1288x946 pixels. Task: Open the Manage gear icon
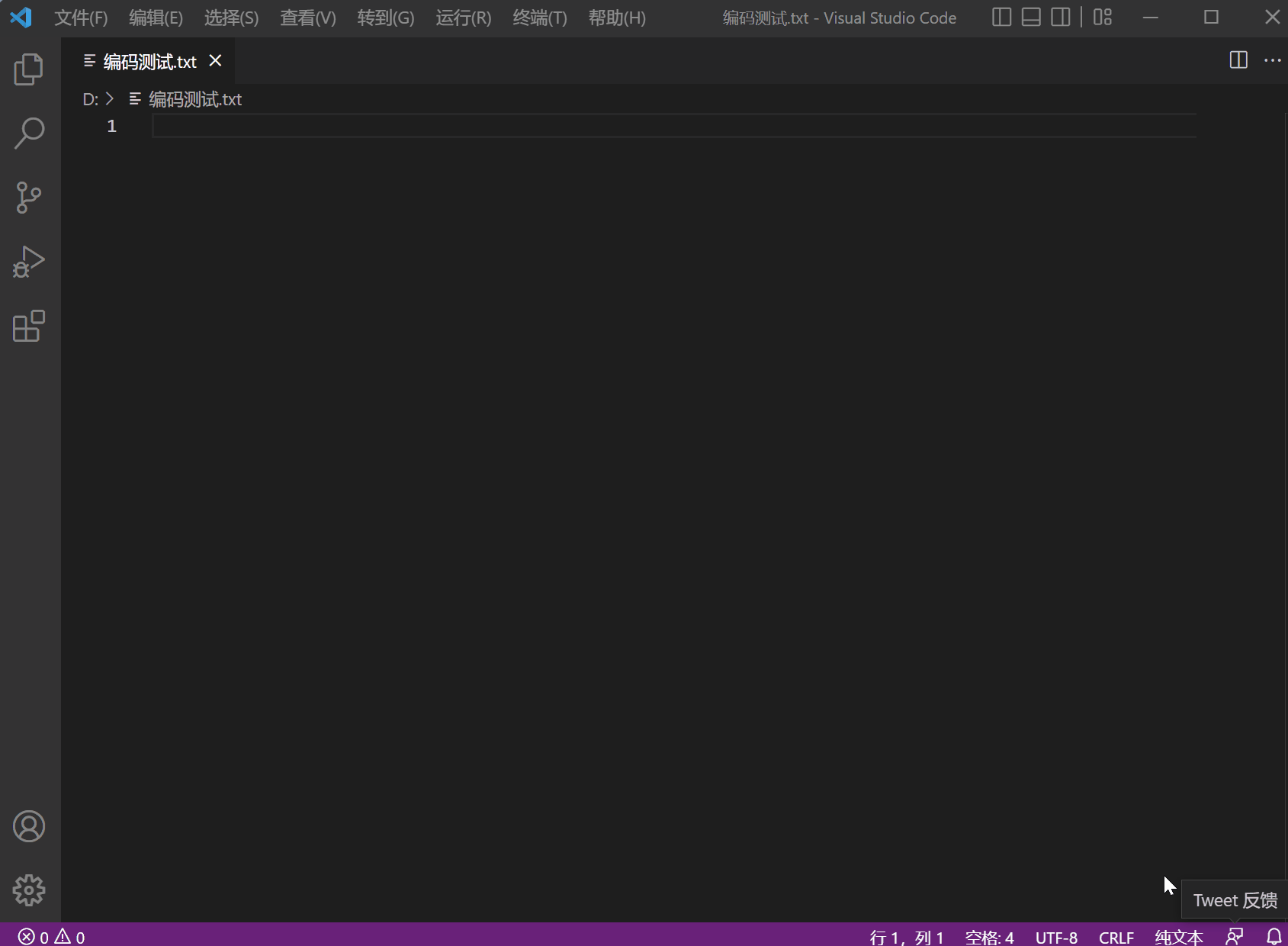coord(29,890)
